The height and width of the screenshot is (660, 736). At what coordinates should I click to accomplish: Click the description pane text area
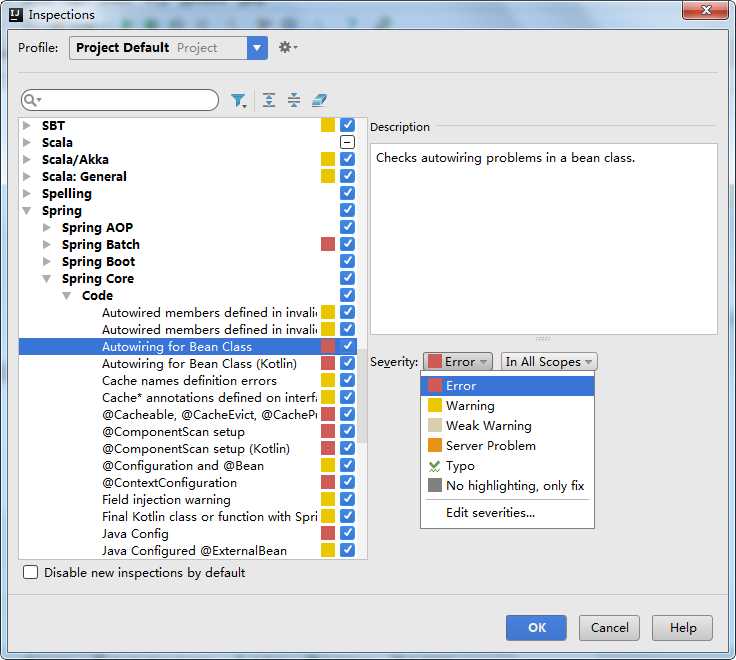544,239
